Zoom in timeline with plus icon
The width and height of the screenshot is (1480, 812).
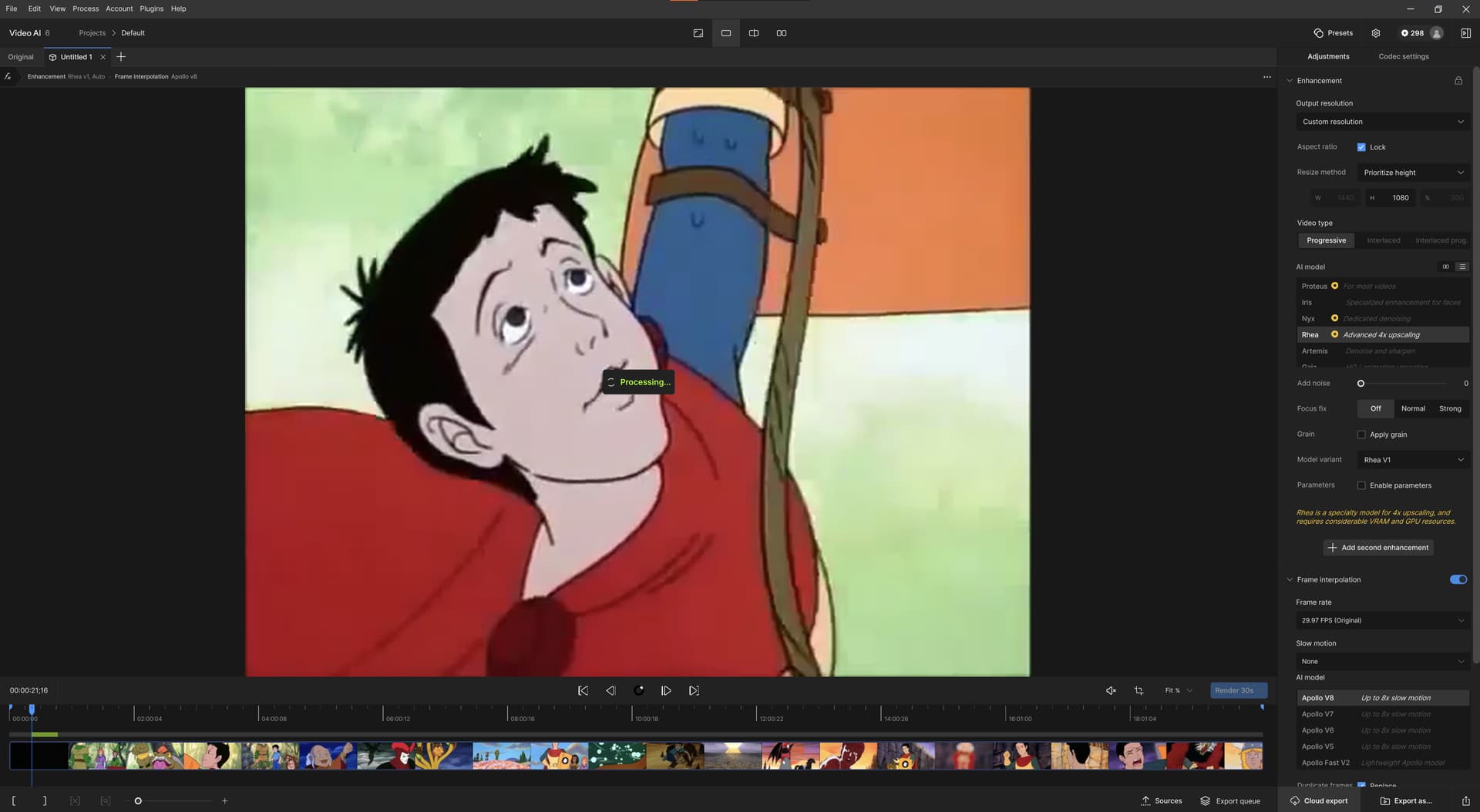click(225, 801)
